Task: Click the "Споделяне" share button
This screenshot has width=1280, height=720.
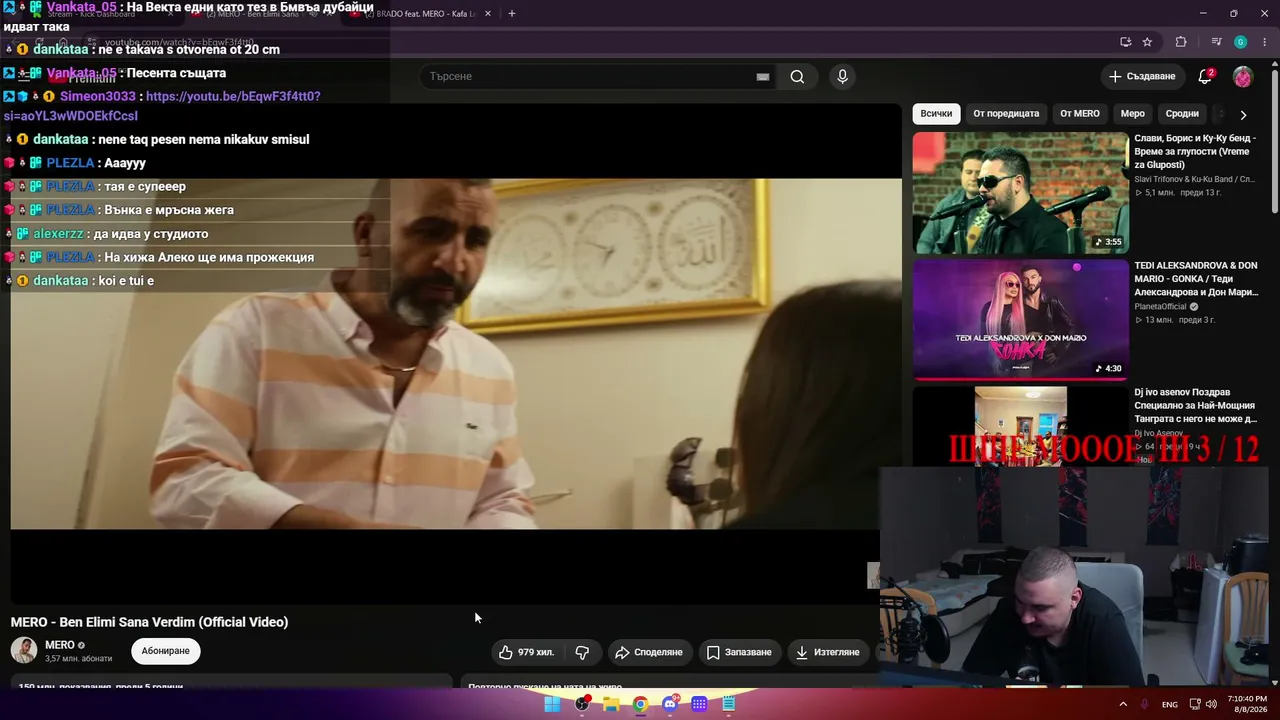Action: coord(649,652)
